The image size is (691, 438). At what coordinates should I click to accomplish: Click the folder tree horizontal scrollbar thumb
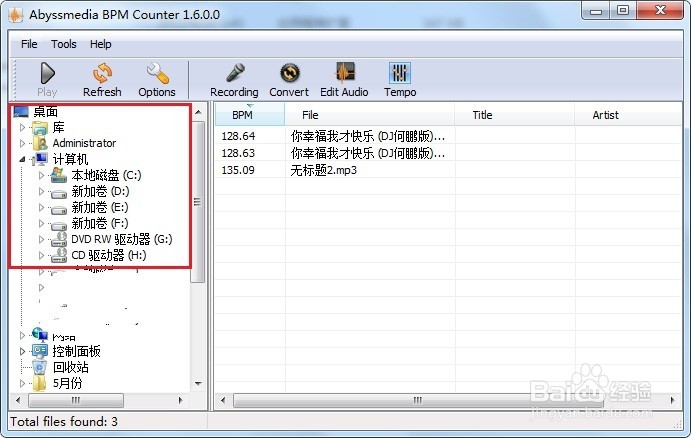[x=76, y=400]
